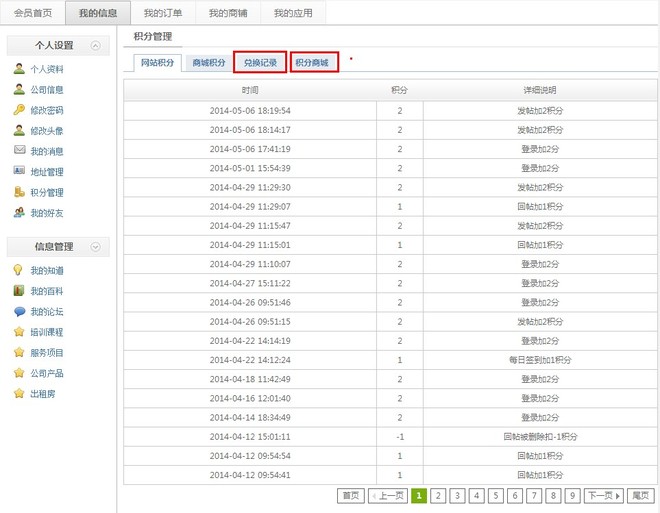Jump to the last page with 尾页
The height and width of the screenshot is (513, 660).
tap(640, 496)
